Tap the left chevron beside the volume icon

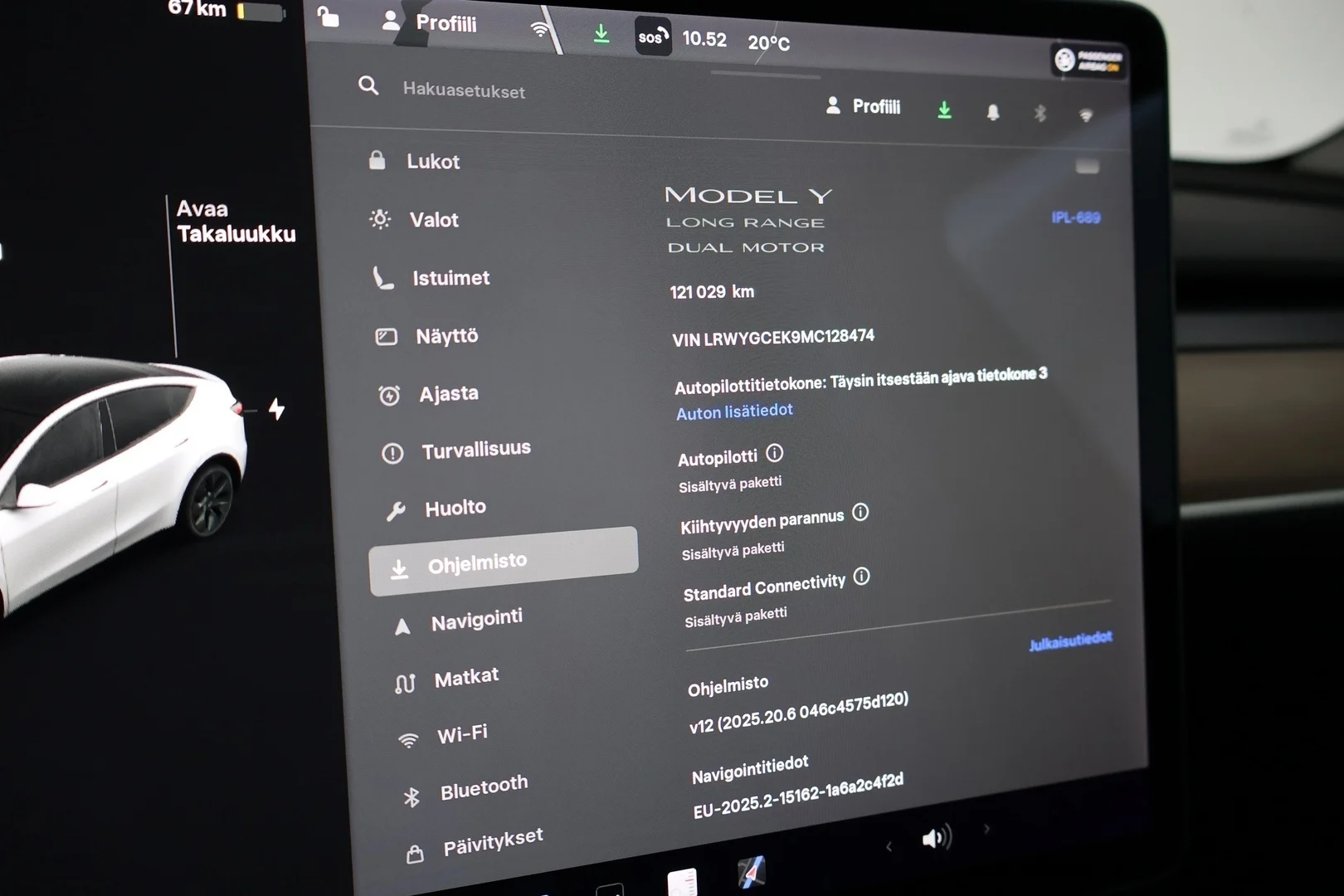889,846
